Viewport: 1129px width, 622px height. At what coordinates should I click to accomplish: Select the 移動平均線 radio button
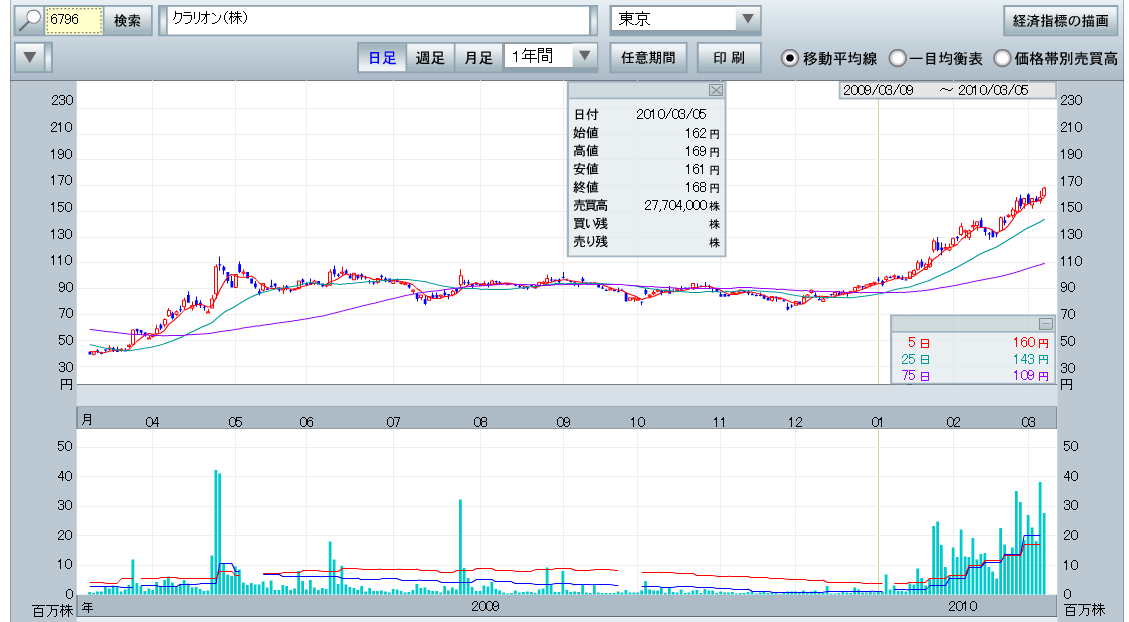coord(789,58)
